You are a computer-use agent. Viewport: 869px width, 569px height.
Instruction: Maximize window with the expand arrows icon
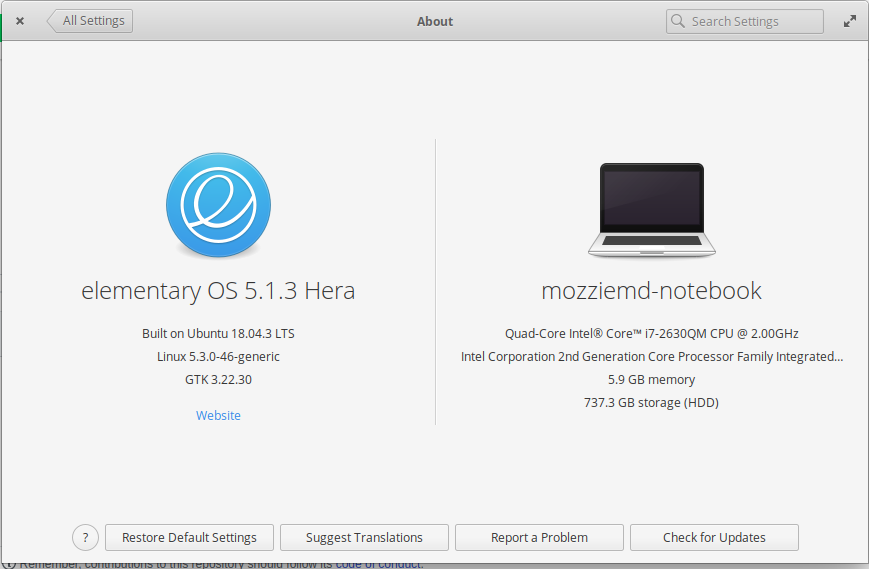tap(850, 21)
